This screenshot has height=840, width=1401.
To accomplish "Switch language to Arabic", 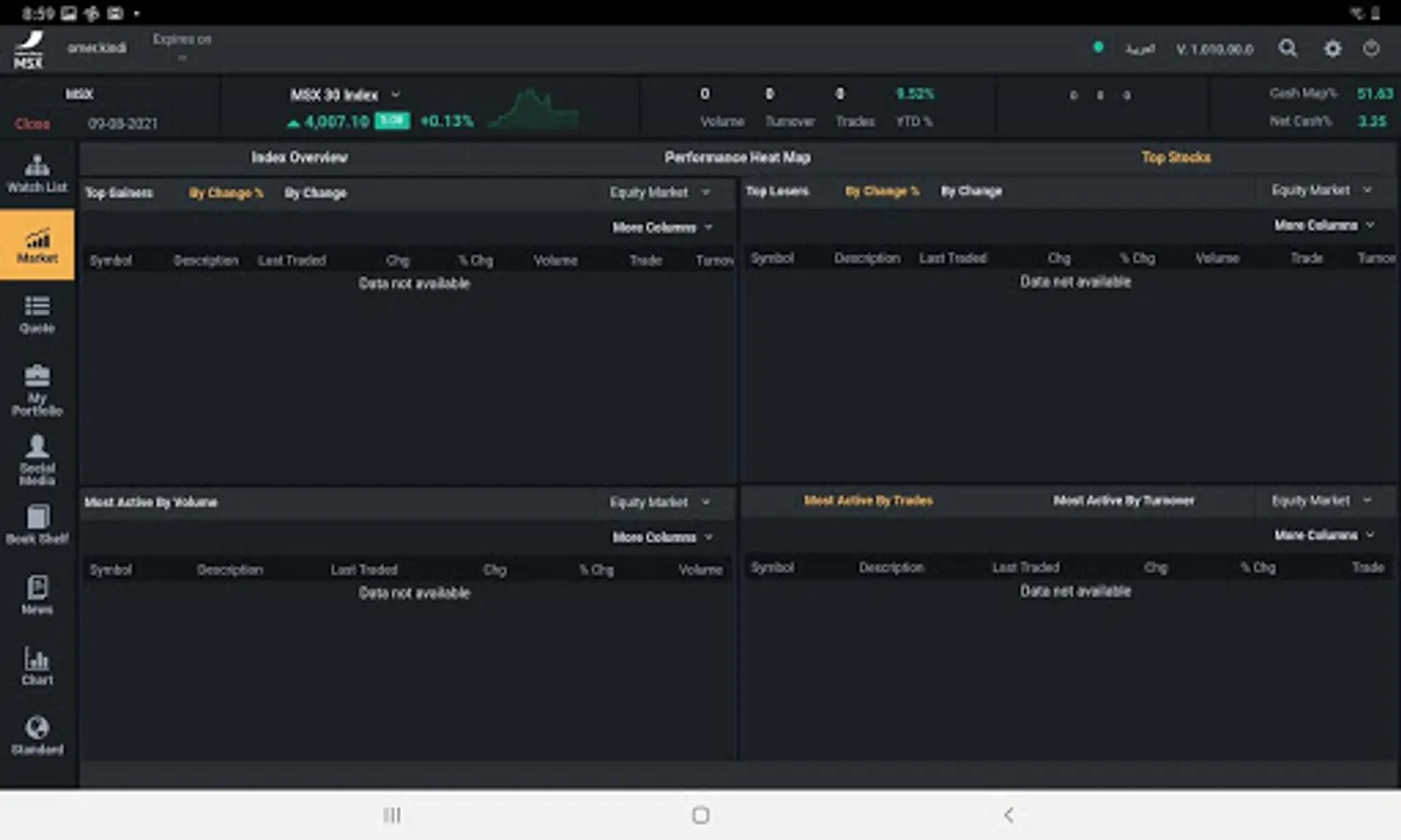I will pyautogui.click(x=1140, y=49).
